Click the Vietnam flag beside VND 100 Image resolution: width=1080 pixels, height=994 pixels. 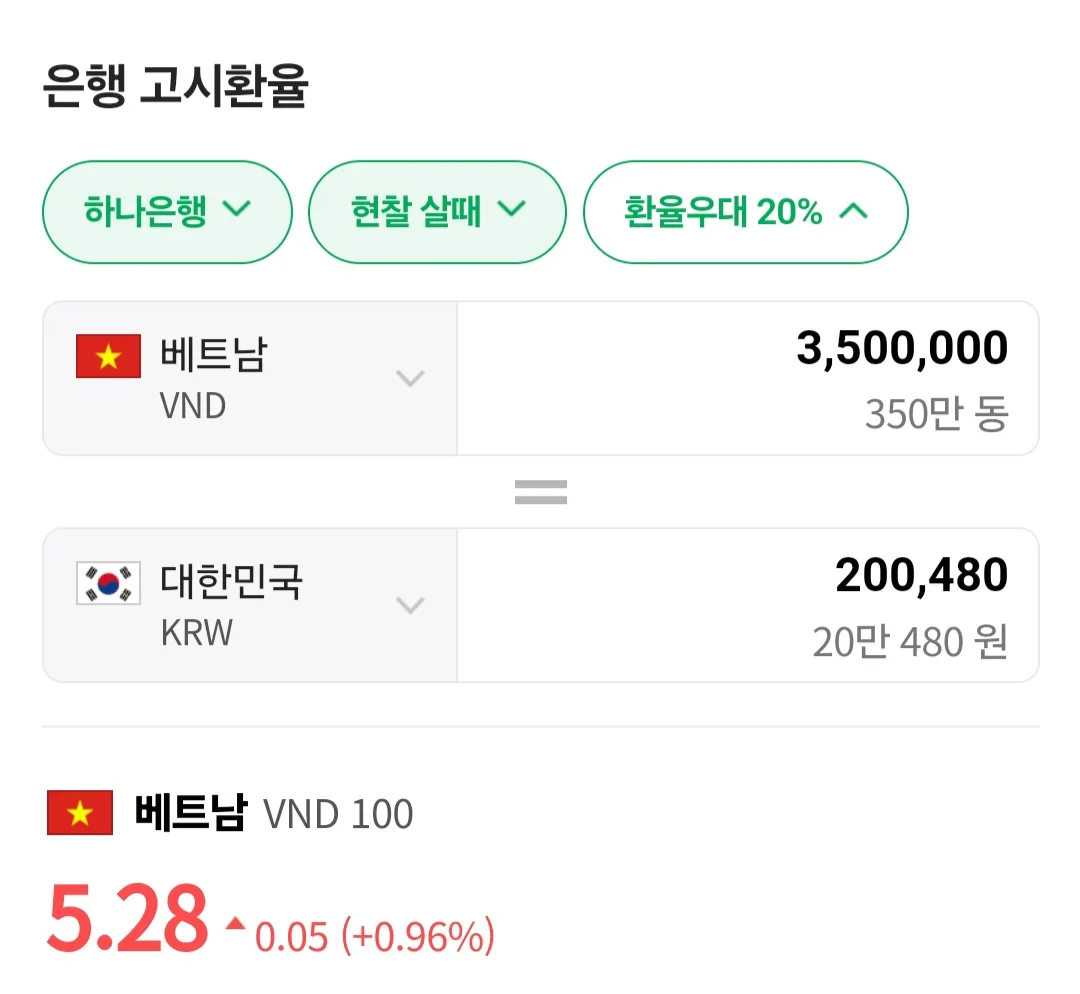point(80,812)
